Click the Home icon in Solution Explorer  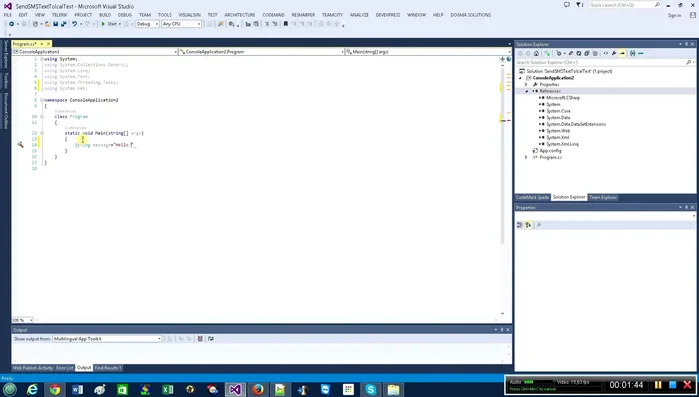coord(536,53)
